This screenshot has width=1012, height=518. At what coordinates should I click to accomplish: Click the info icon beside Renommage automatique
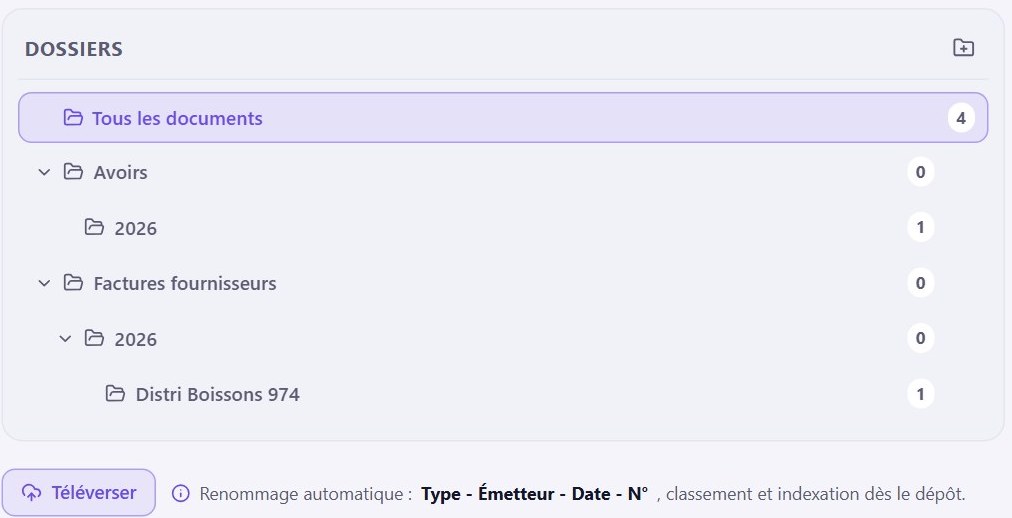[181, 493]
